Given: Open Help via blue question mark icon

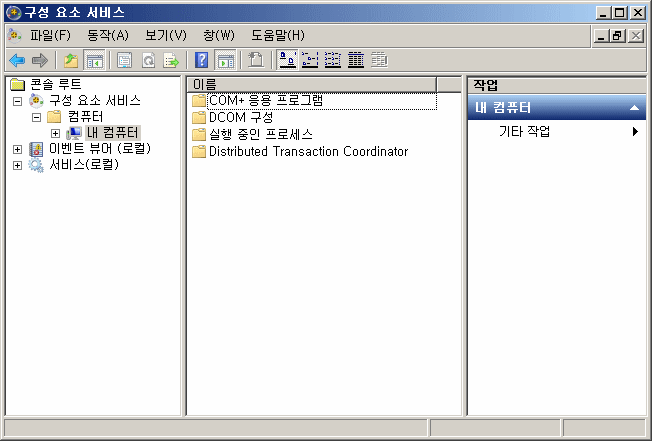Looking at the screenshot, I should point(201,61).
